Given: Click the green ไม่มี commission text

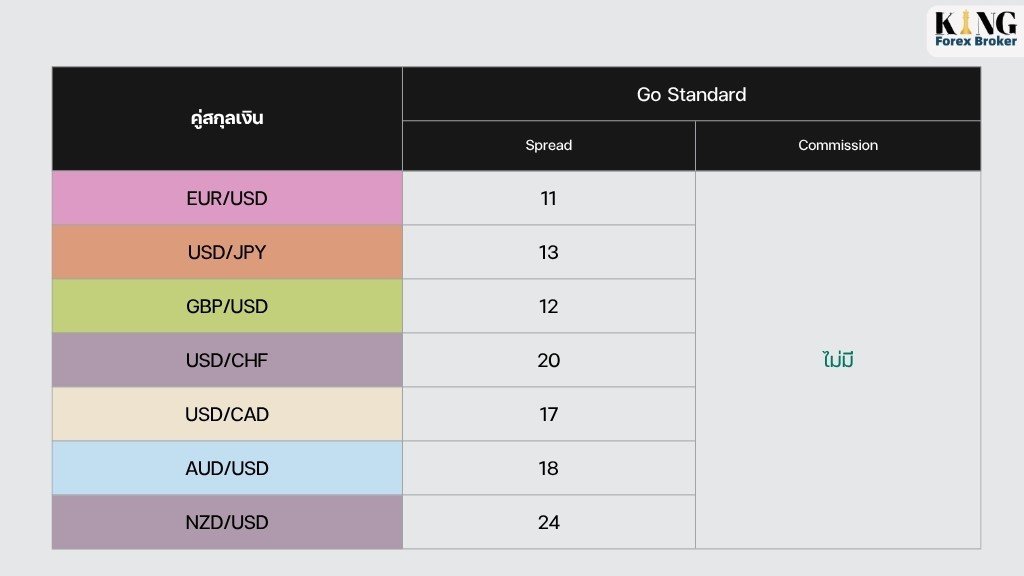Looking at the screenshot, I should 838,359.
